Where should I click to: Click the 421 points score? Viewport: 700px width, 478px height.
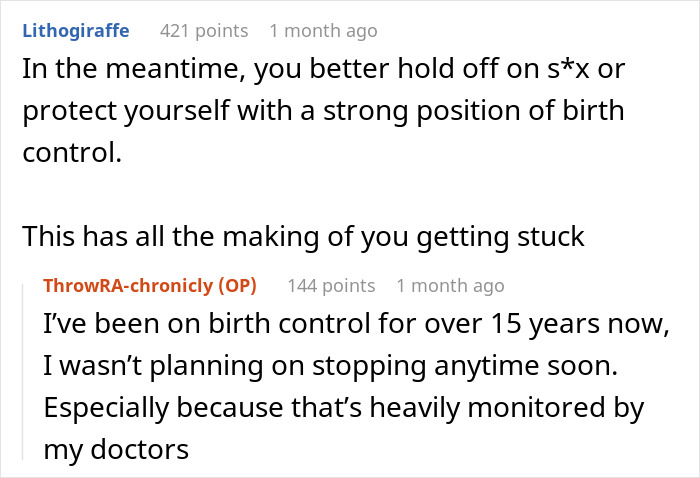pos(204,31)
